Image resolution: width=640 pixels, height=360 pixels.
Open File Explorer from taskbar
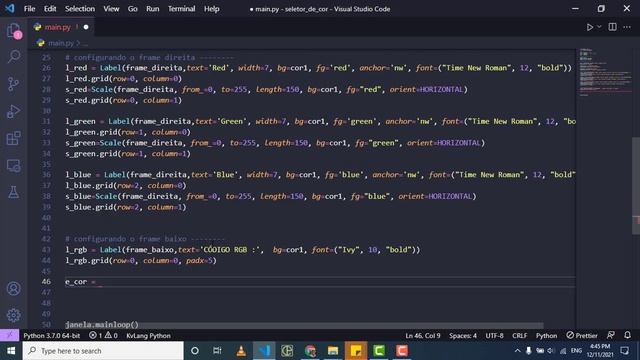pos(333,351)
